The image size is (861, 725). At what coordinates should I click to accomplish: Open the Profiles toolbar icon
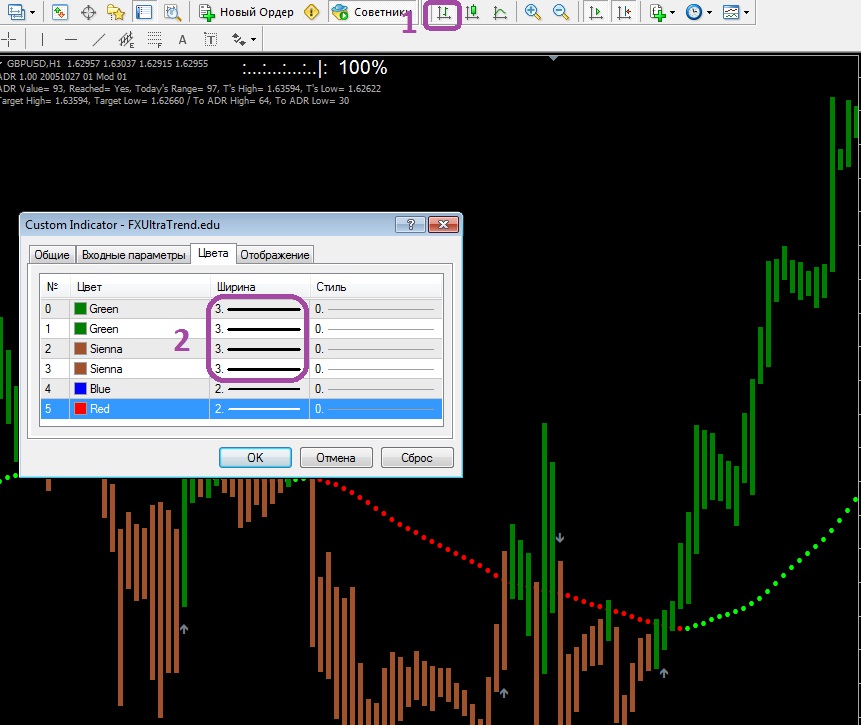click(x=16, y=12)
